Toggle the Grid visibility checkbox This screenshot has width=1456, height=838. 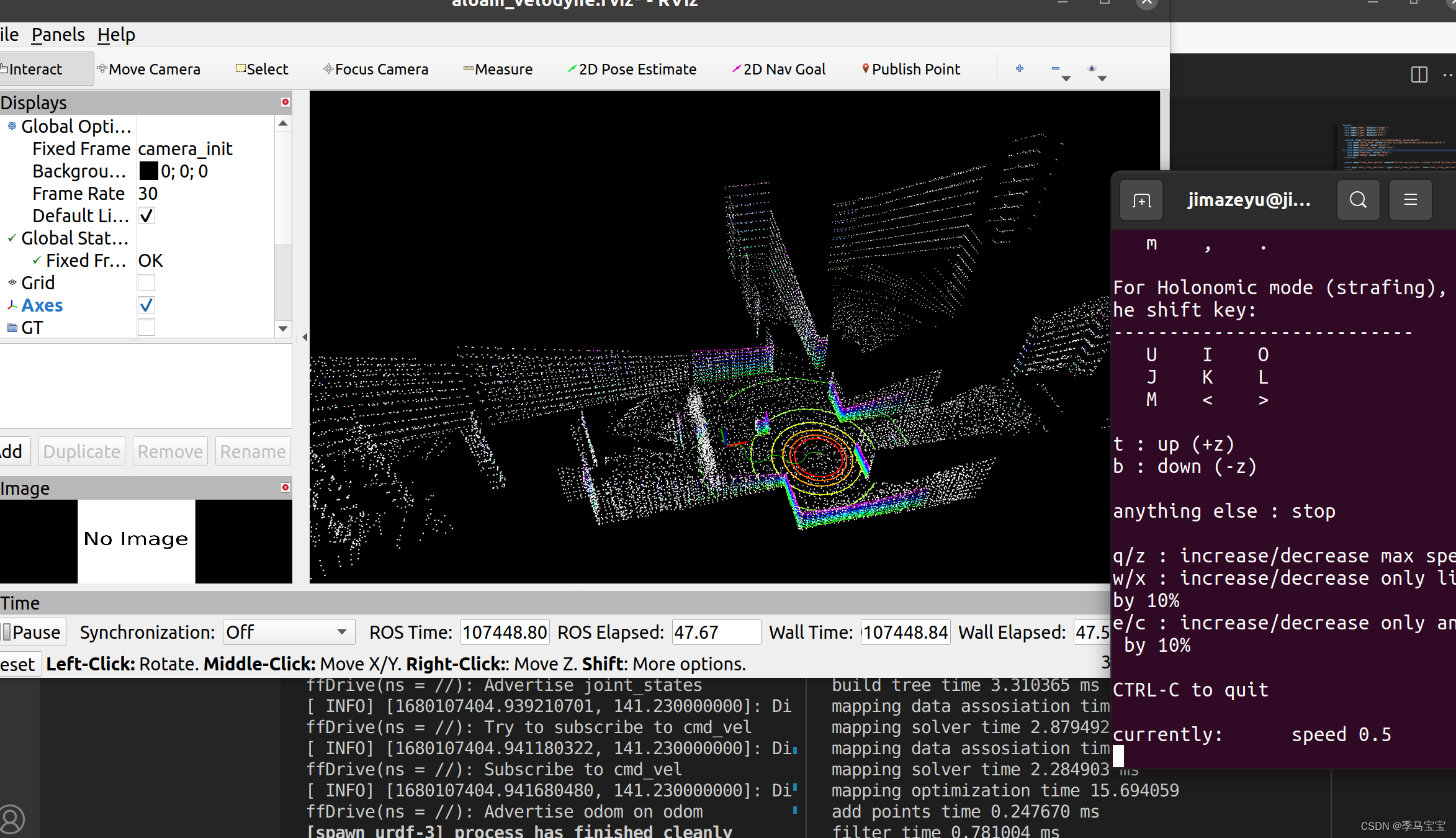[x=145, y=282]
